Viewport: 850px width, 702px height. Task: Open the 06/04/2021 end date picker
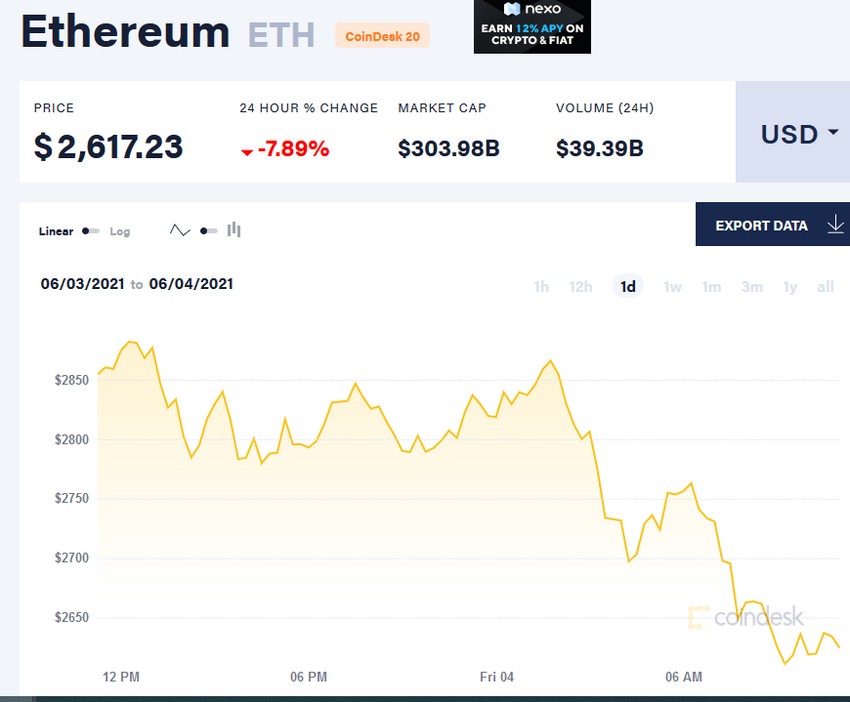[x=191, y=284]
